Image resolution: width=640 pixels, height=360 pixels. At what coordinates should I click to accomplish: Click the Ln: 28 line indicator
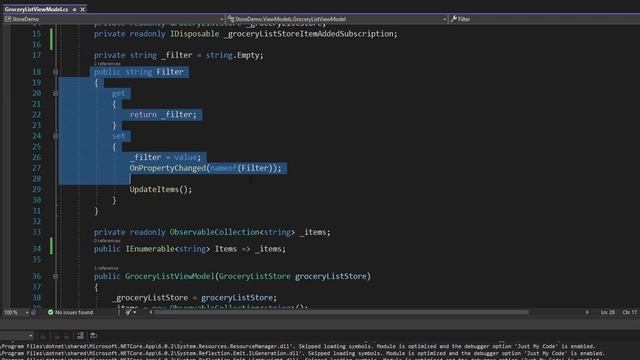coord(607,312)
